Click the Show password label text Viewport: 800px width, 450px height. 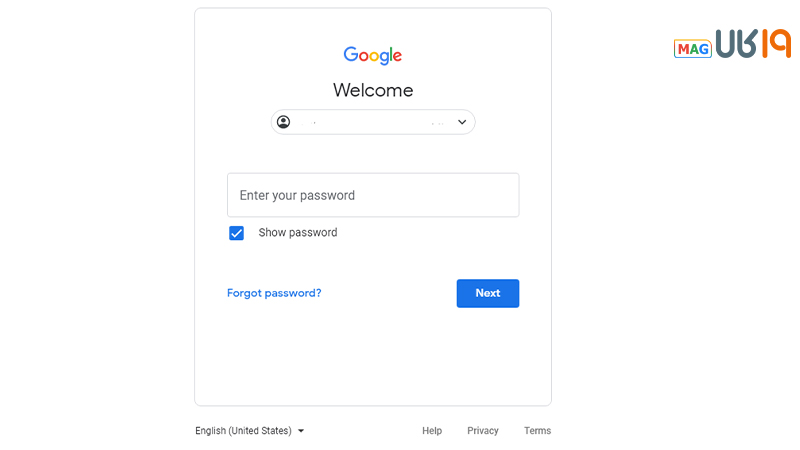[298, 233]
